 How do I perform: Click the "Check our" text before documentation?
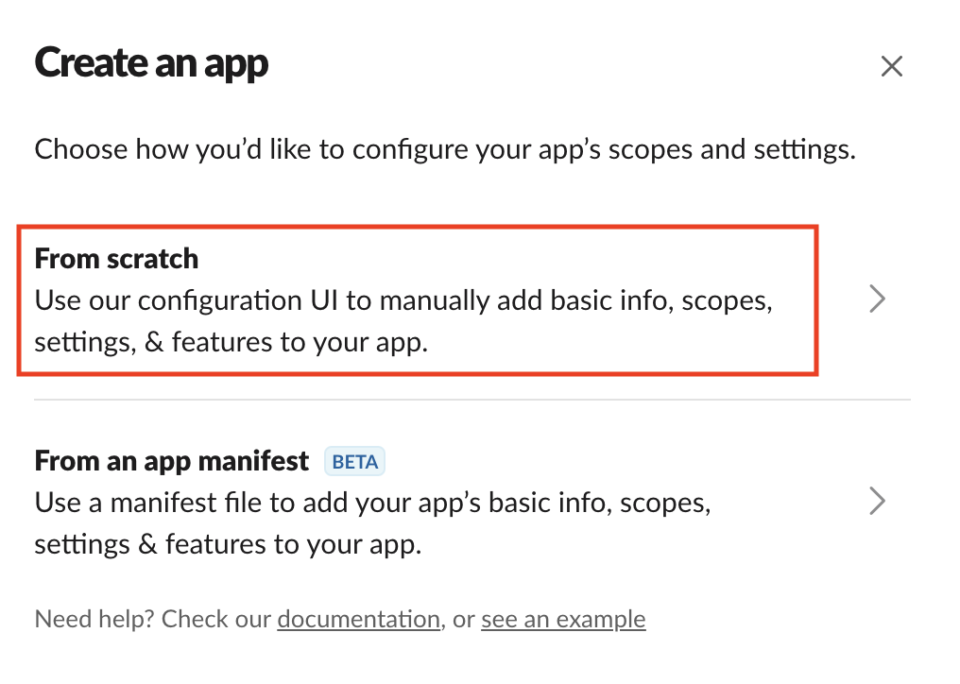click(218, 620)
